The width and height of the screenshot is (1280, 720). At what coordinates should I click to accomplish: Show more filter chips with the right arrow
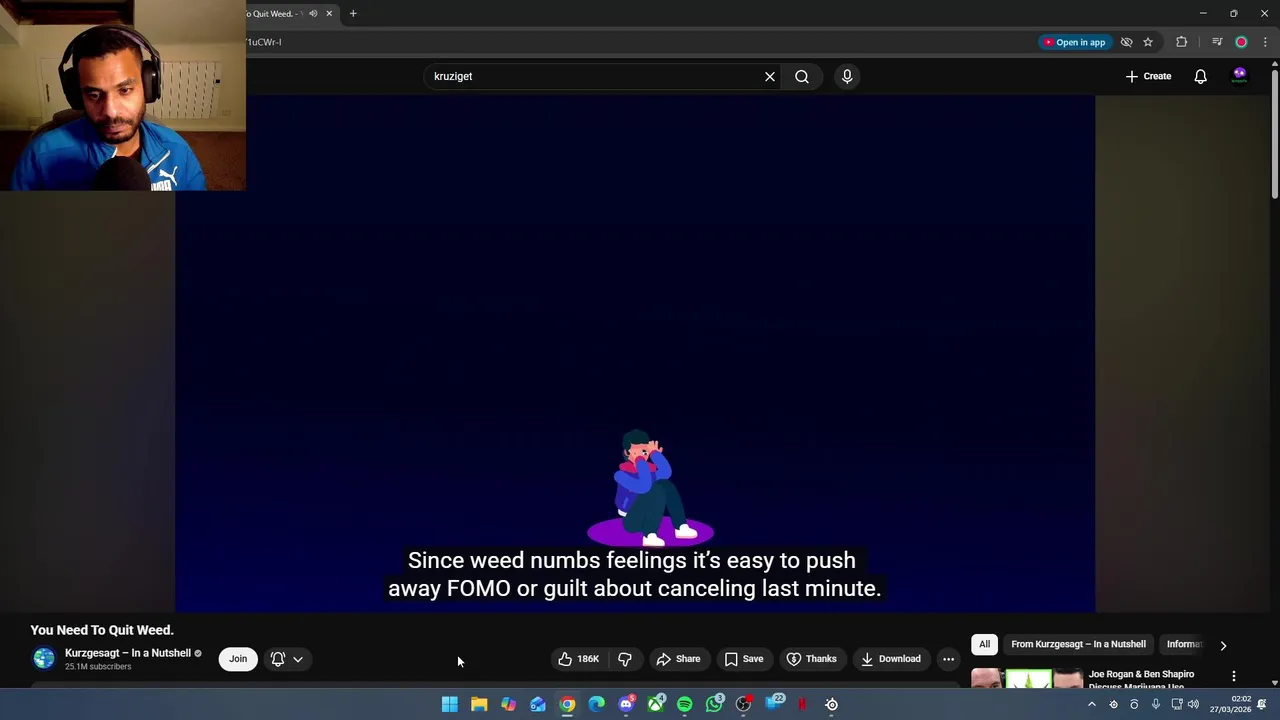[x=1223, y=645]
